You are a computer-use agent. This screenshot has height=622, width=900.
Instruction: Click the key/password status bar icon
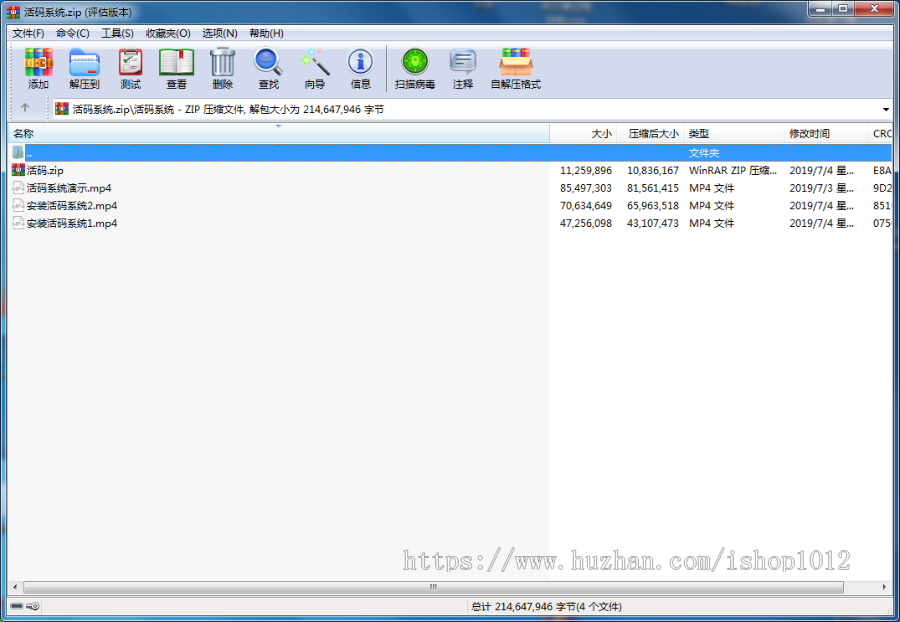[x=33, y=606]
